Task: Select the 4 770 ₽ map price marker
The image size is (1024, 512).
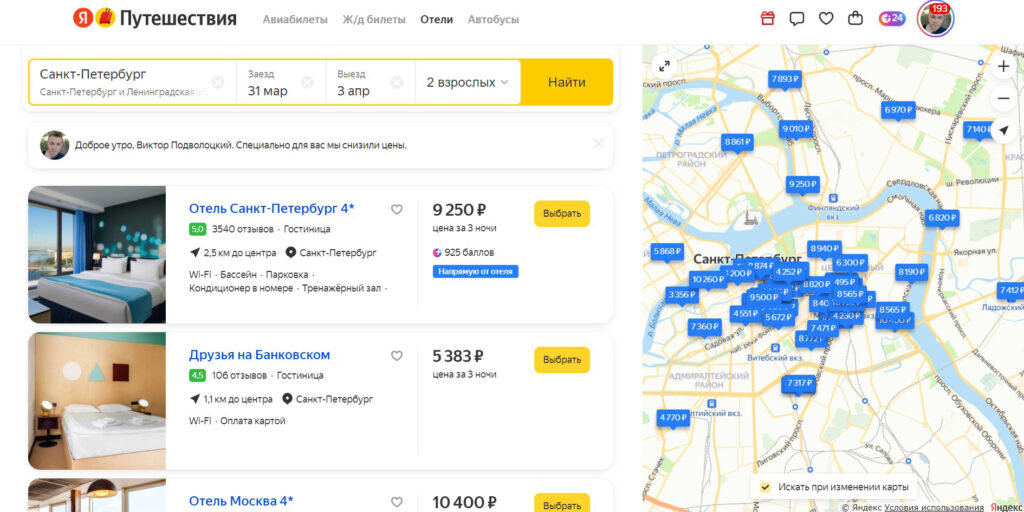Action: click(673, 419)
